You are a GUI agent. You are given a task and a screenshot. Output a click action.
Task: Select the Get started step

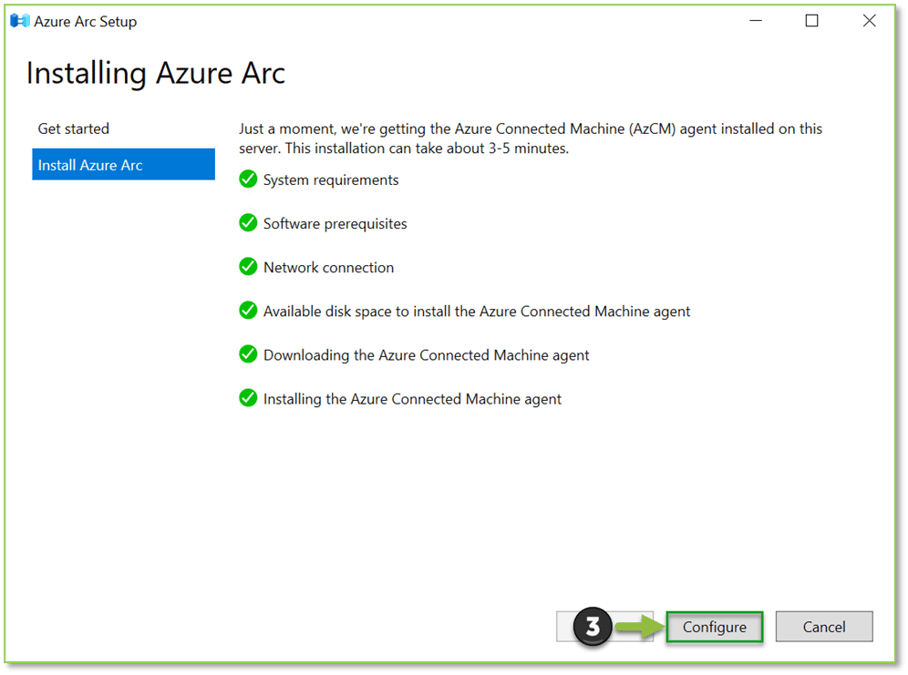[74, 128]
